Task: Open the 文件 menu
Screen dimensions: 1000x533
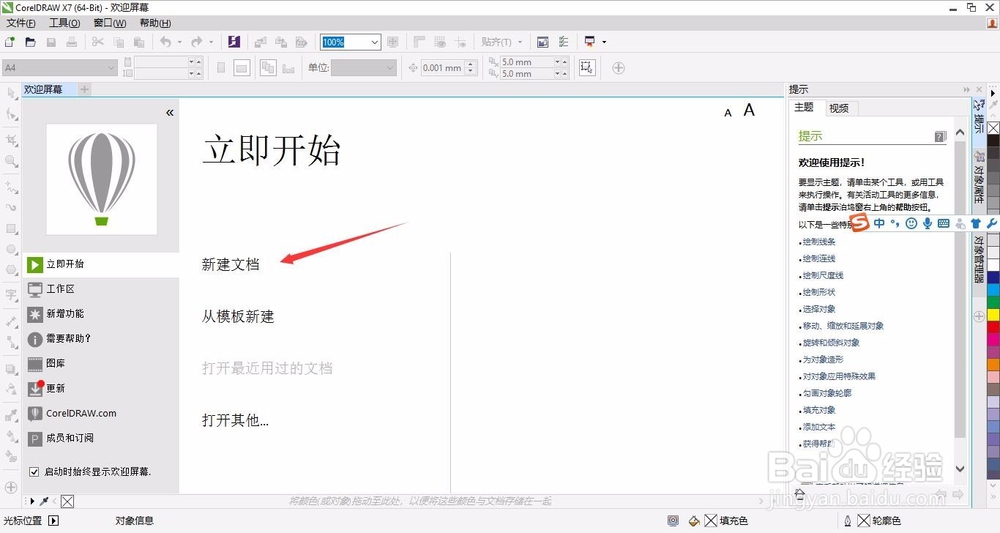Action: (20, 23)
